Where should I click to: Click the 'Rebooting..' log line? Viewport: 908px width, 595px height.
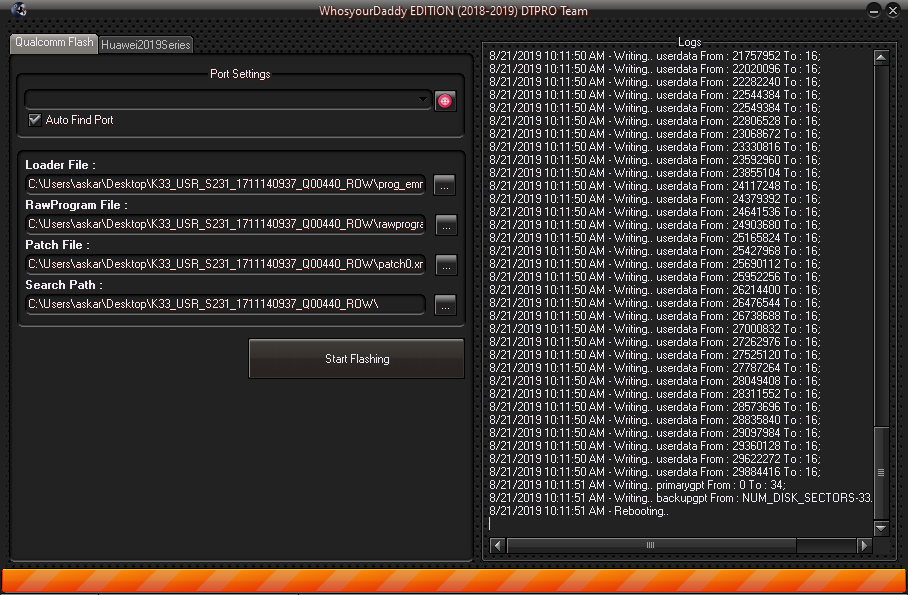point(579,511)
